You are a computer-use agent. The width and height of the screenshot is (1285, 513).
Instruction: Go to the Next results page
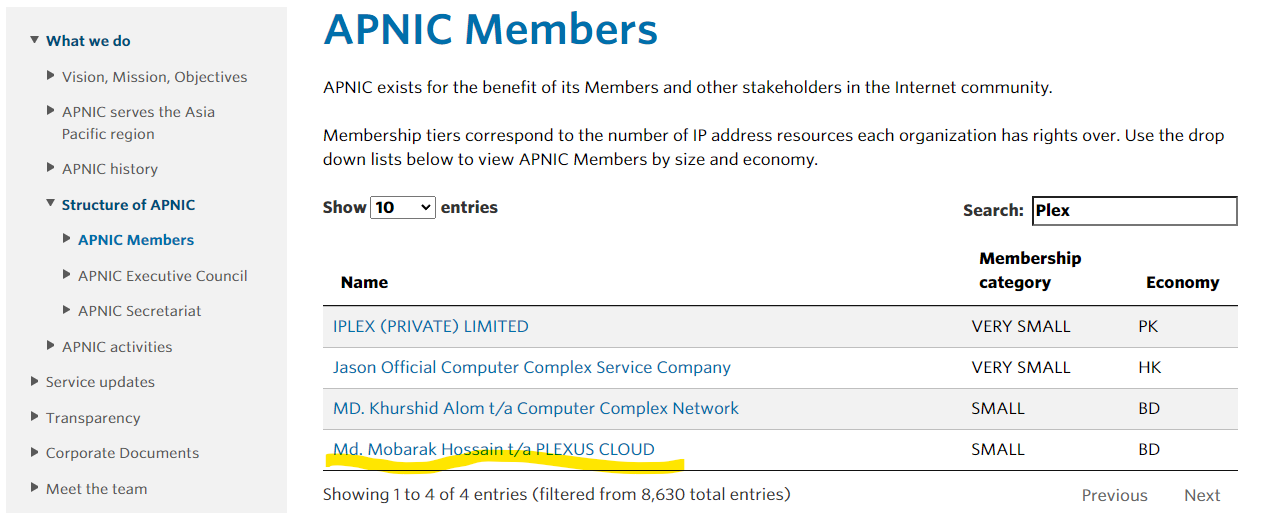pyautogui.click(x=1201, y=495)
